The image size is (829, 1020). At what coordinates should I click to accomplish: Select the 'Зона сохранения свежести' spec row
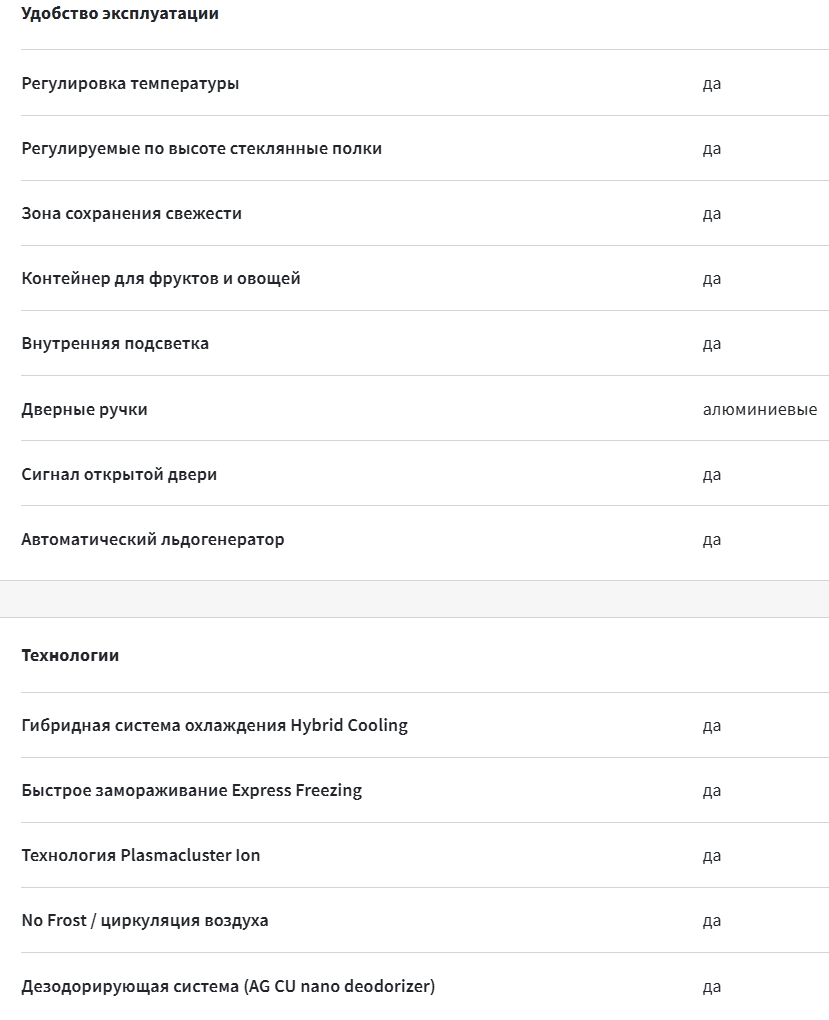(424, 213)
